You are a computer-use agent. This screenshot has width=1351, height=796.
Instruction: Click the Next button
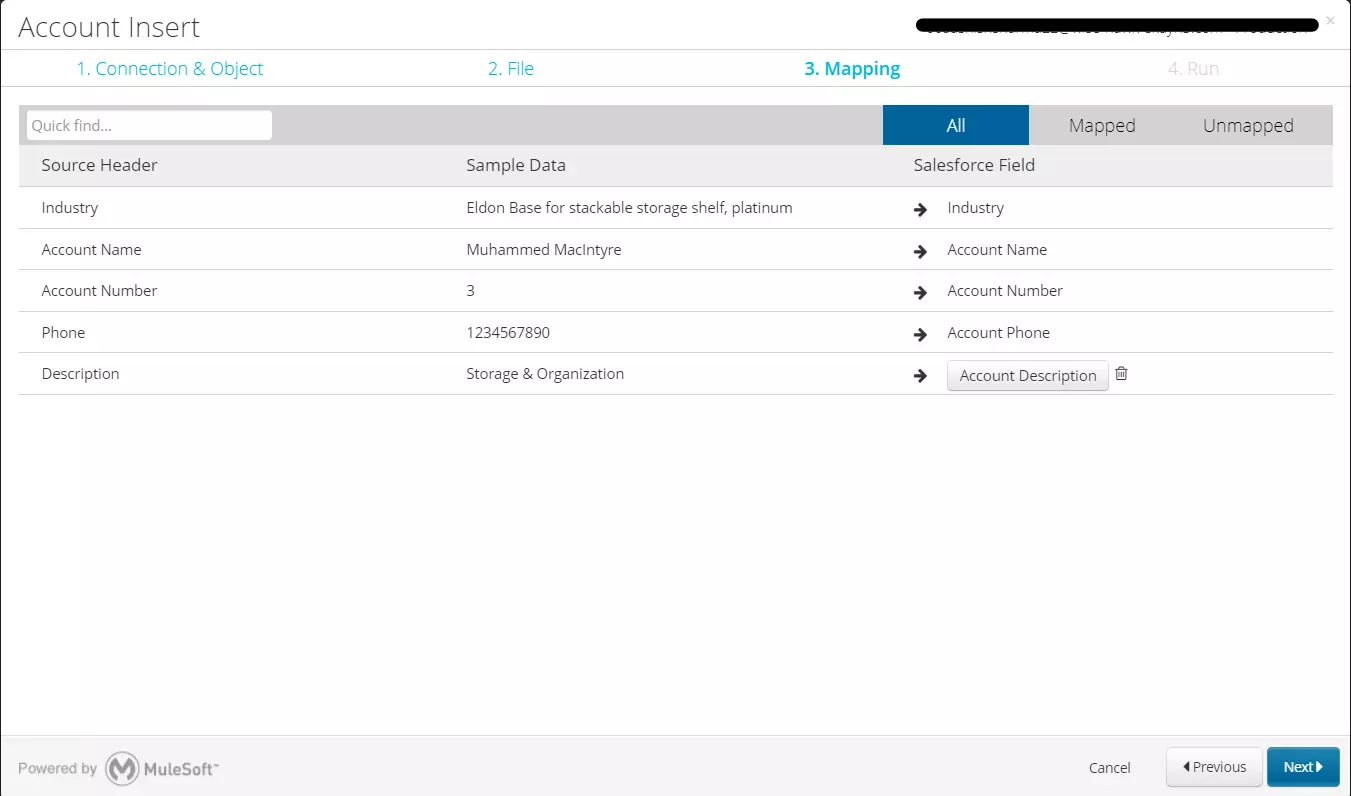coord(1303,767)
